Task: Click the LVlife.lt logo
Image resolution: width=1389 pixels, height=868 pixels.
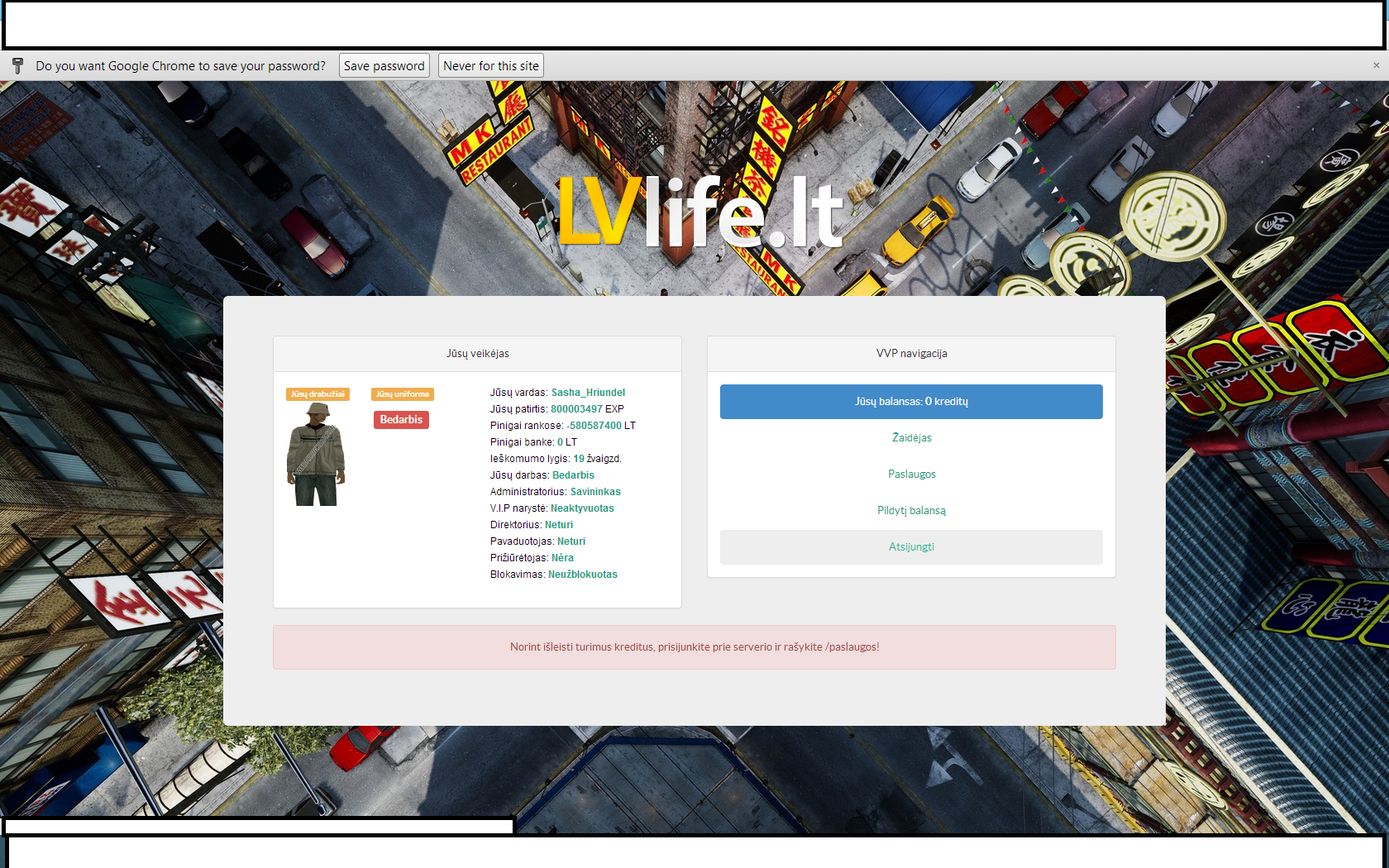Action: tap(699, 212)
